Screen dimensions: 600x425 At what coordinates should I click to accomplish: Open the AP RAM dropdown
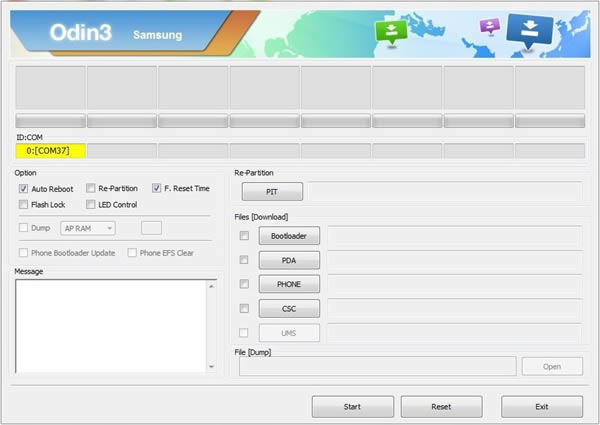[88, 228]
